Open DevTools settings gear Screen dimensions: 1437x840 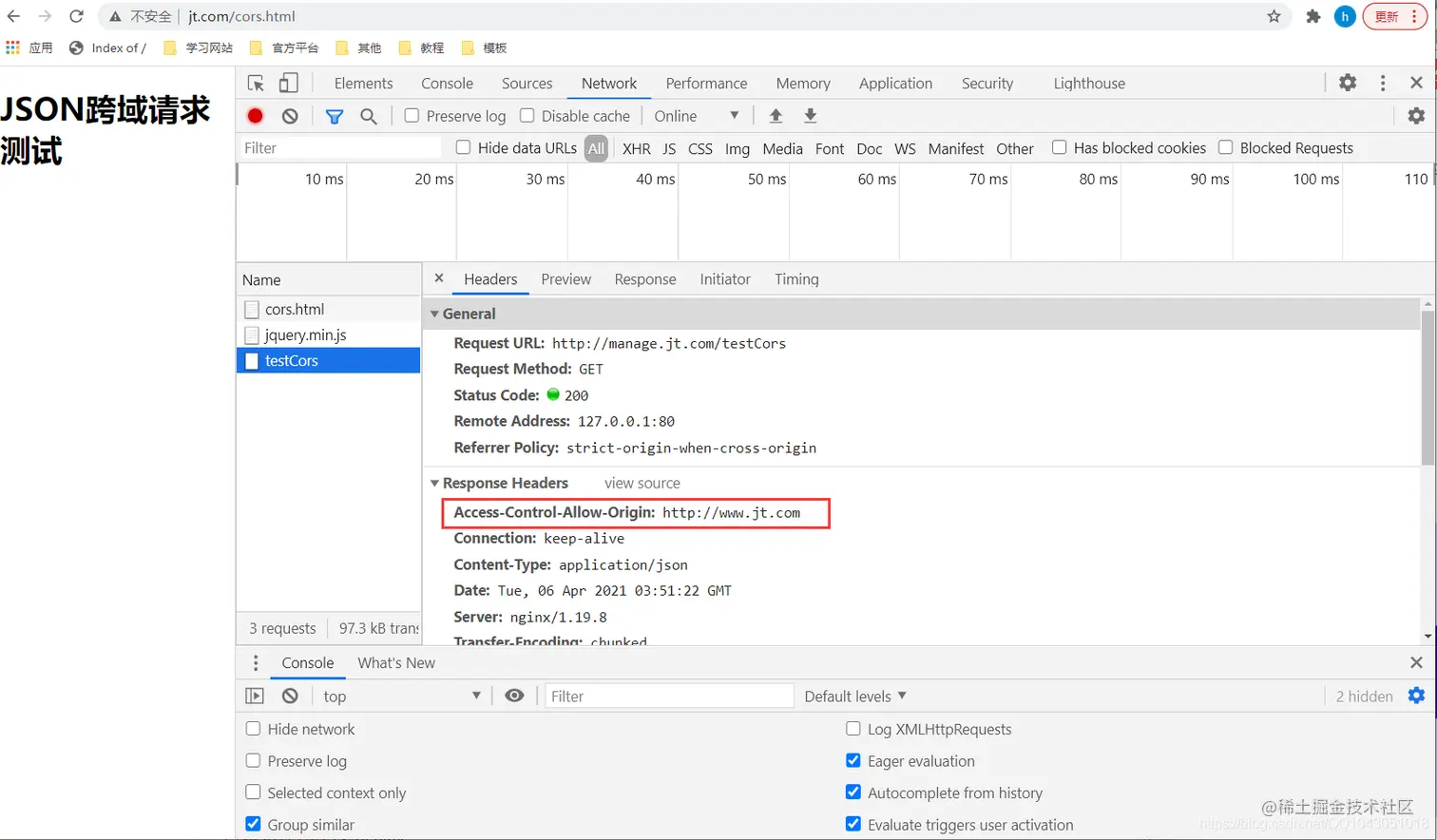pos(1348,83)
